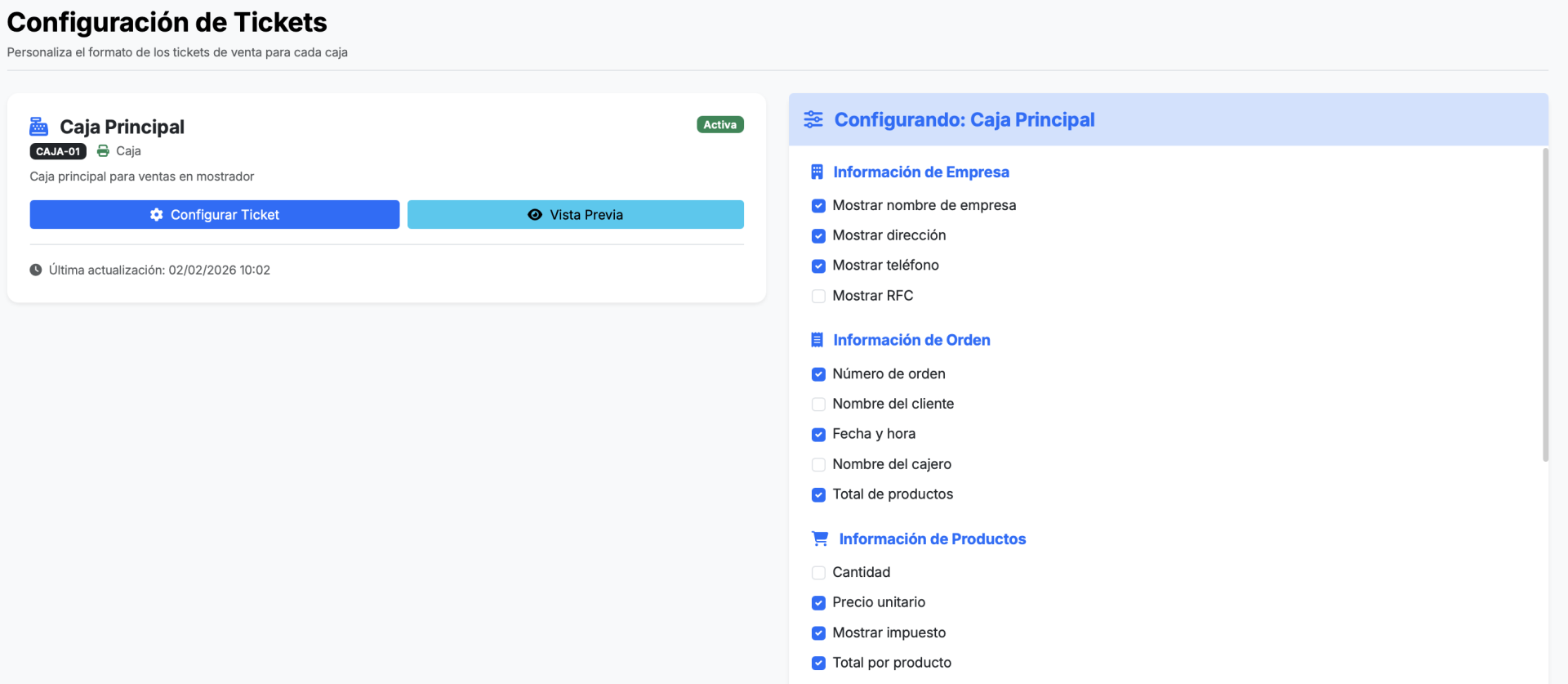The width and height of the screenshot is (1568, 684).
Task: Click the configuration panel vertical scrollbar
Action: pos(1545,304)
